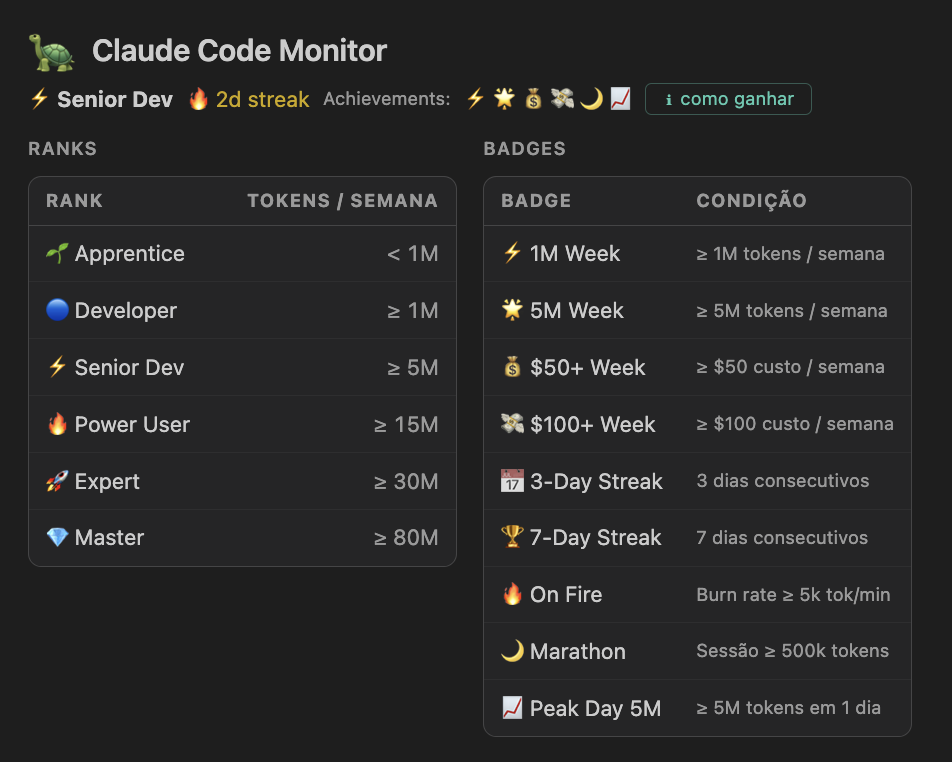
Task: Click the CONDIÇÃO column header
Action: tap(752, 200)
